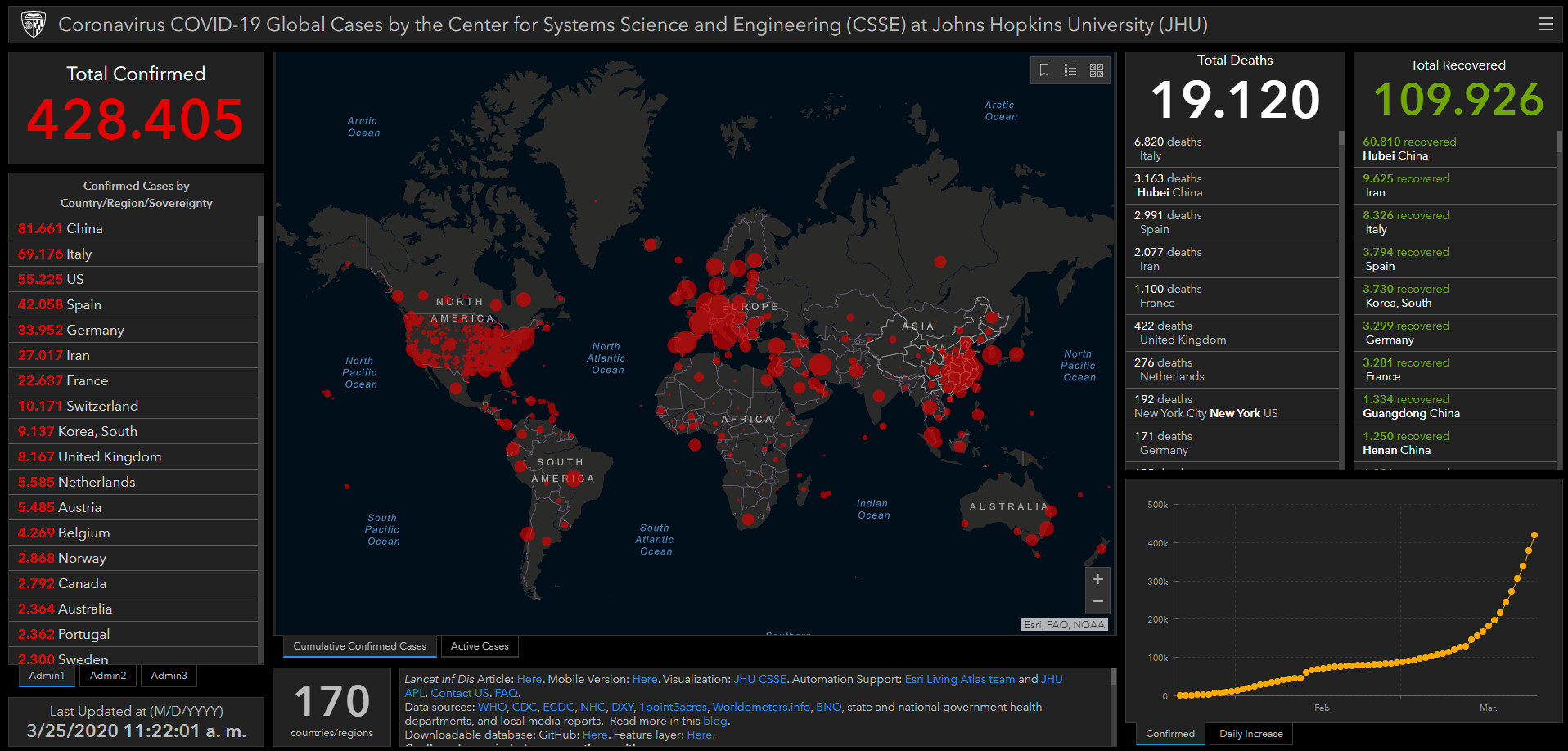The height and width of the screenshot is (751, 1568).
Task: Open the Admin3 tab
Action: tap(169, 676)
